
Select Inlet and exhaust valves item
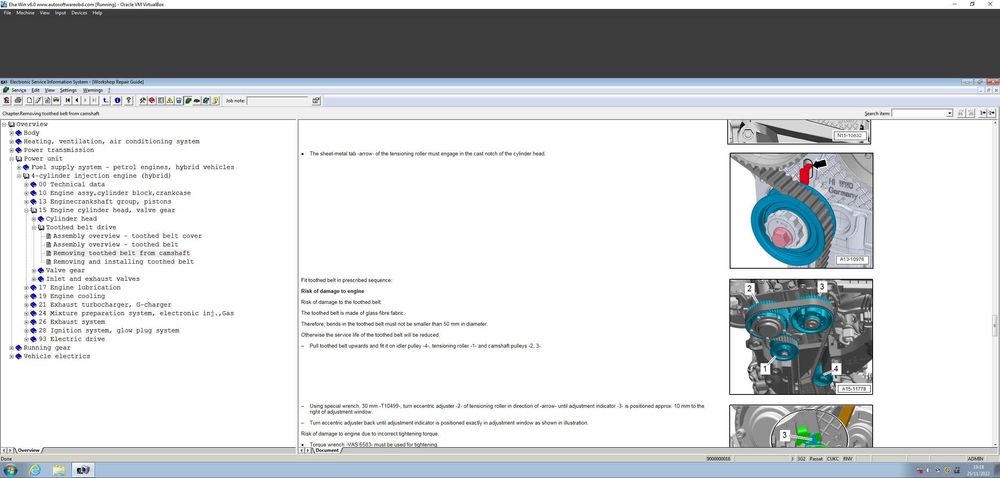tap(92, 279)
